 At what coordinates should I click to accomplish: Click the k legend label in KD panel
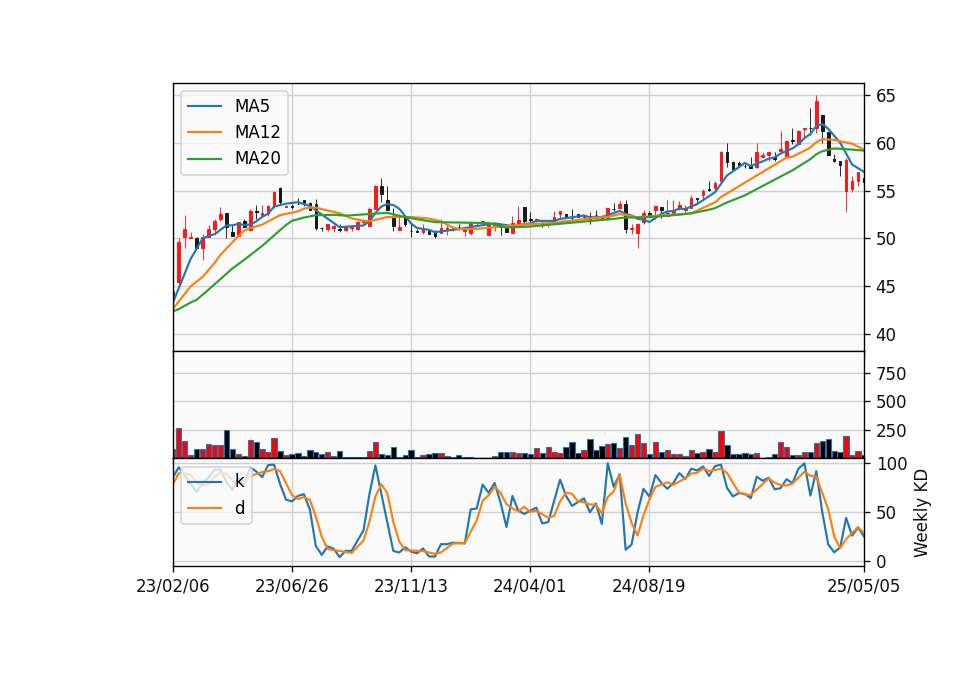point(239,481)
